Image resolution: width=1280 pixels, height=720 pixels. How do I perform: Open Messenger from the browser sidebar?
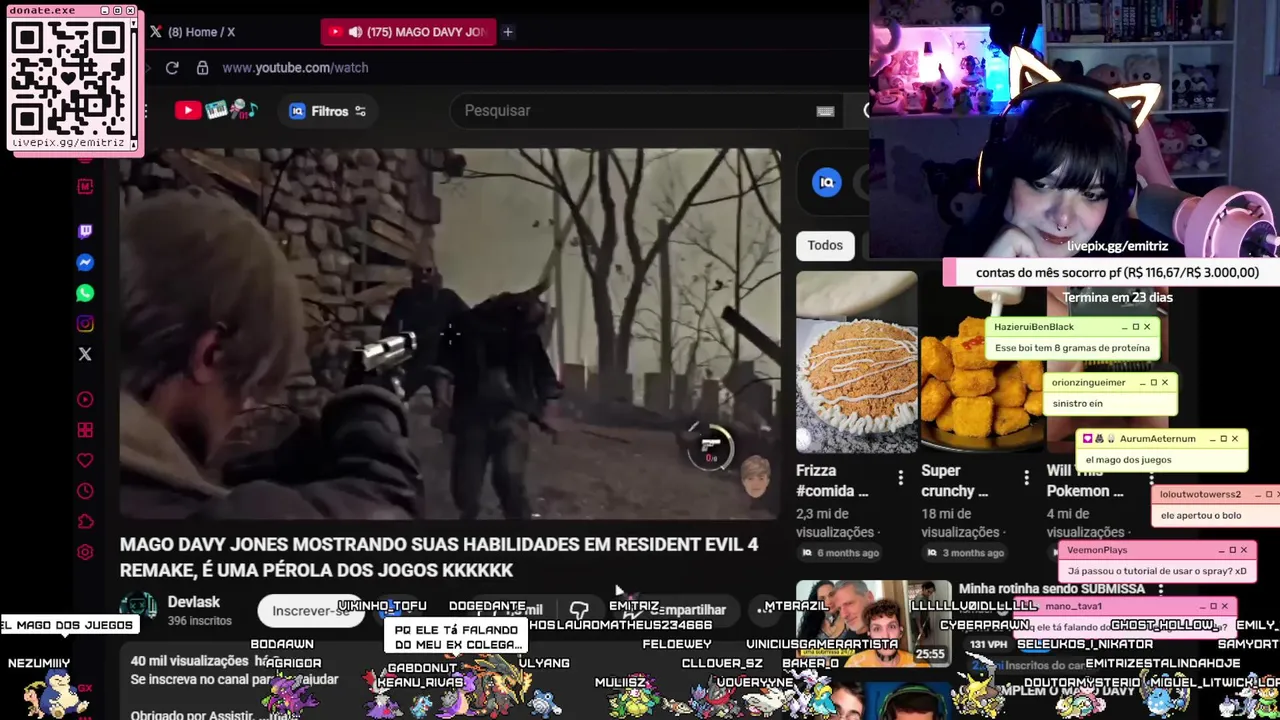(85, 263)
